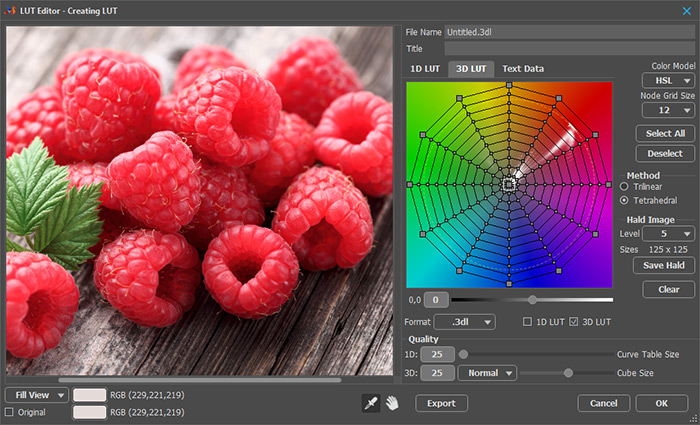Click the File Name input field
The image size is (700, 425).
coord(569,32)
